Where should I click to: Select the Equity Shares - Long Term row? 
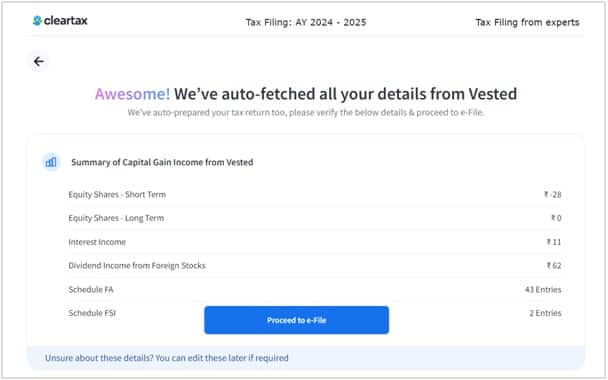tap(314, 218)
